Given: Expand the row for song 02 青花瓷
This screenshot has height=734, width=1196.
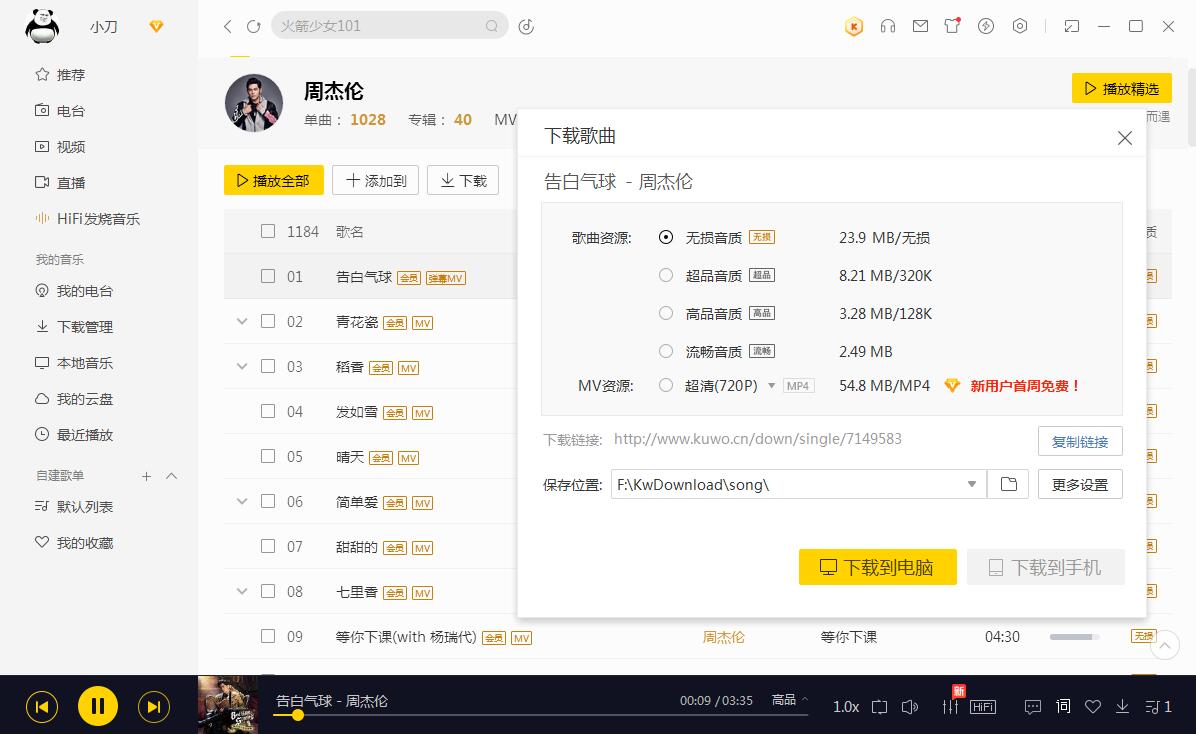Looking at the screenshot, I should point(242,321).
